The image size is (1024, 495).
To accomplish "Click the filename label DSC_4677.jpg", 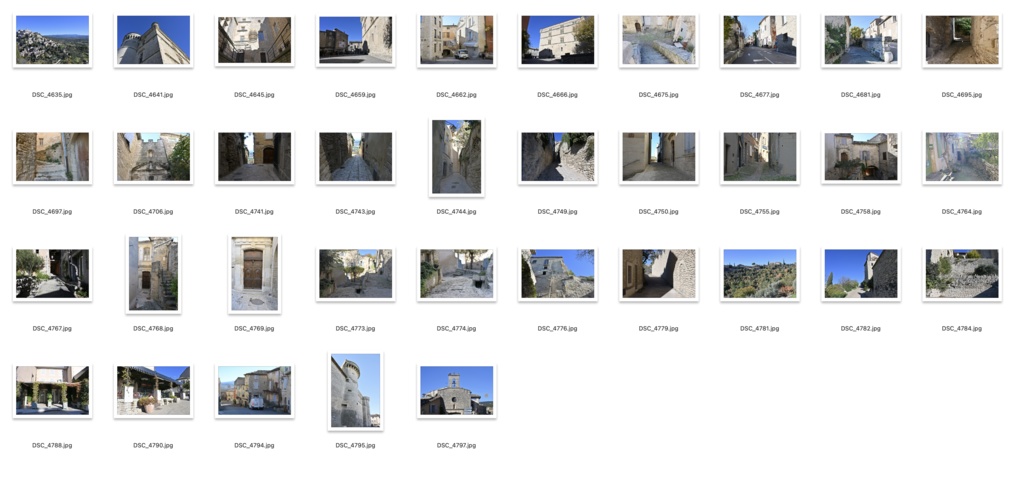I will tap(760, 95).
